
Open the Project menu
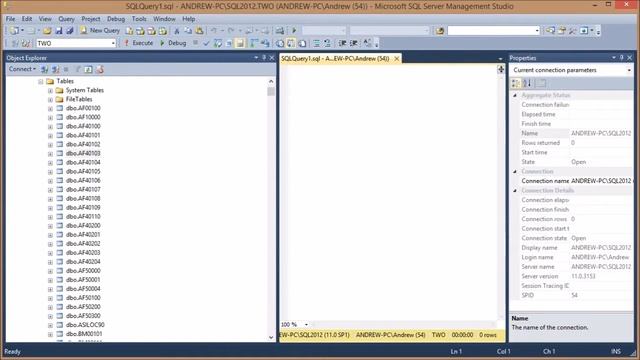pyautogui.click(x=91, y=19)
